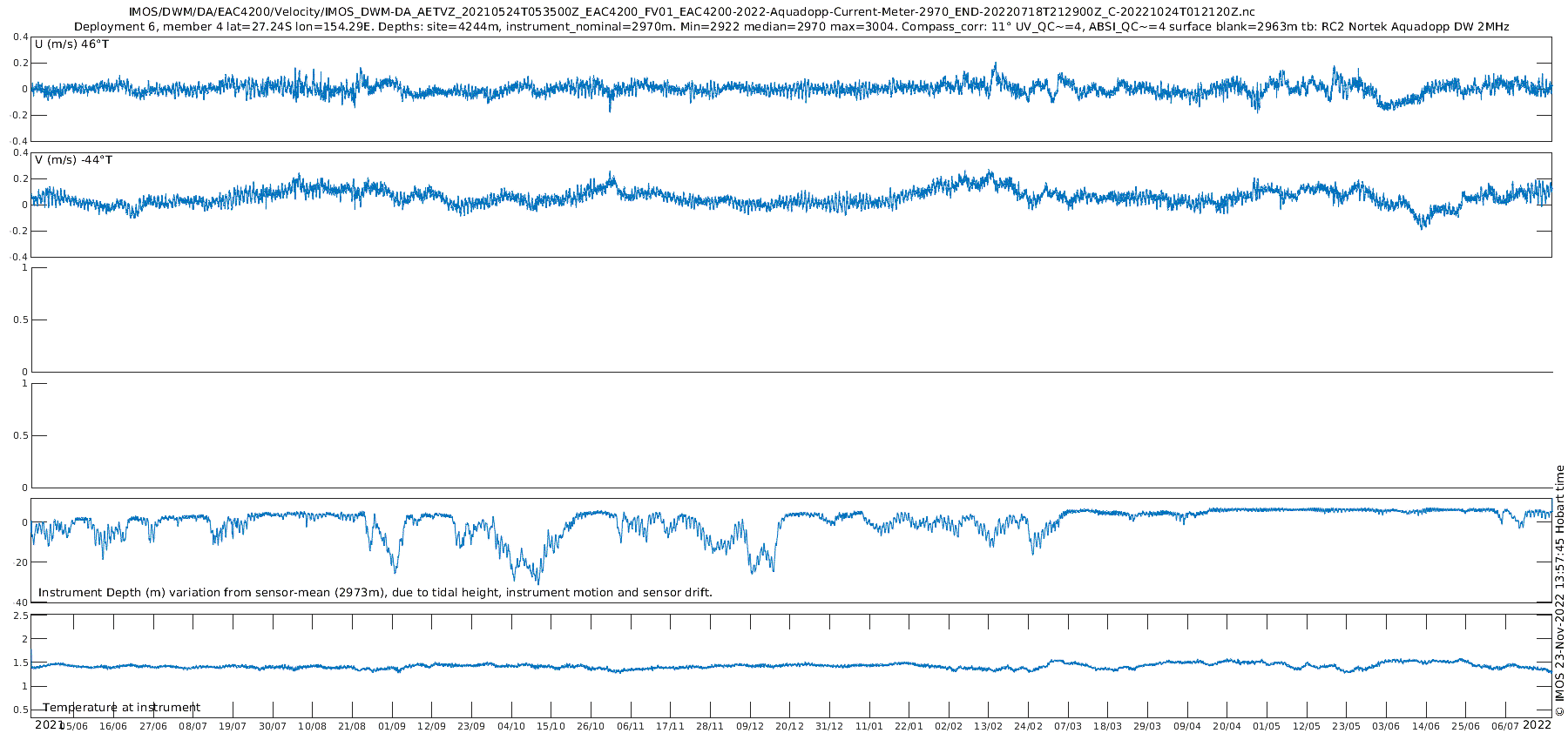Select the '1.5' tick on temperature axis
Image resolution: width=1568 pixels, height=740 pixels.
[x=20, y=663]
